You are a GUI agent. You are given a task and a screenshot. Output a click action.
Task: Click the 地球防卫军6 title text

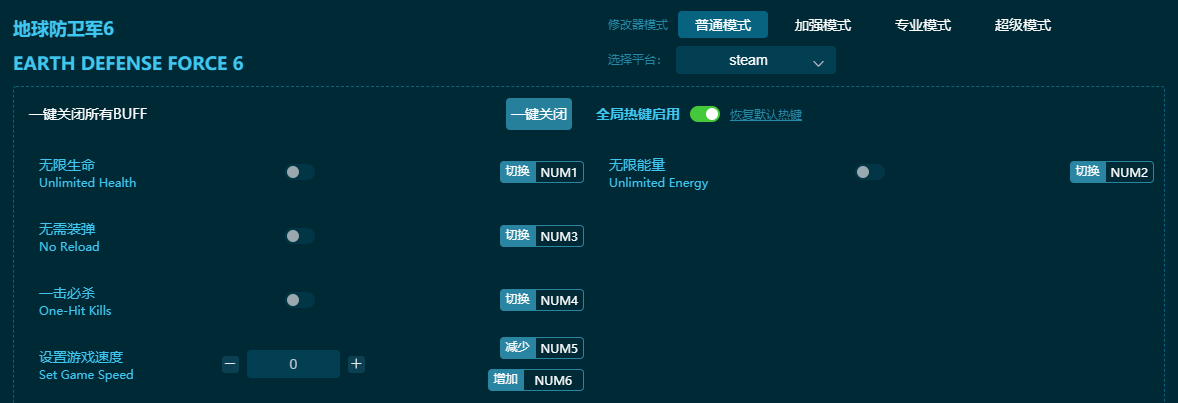pos(63,29)
